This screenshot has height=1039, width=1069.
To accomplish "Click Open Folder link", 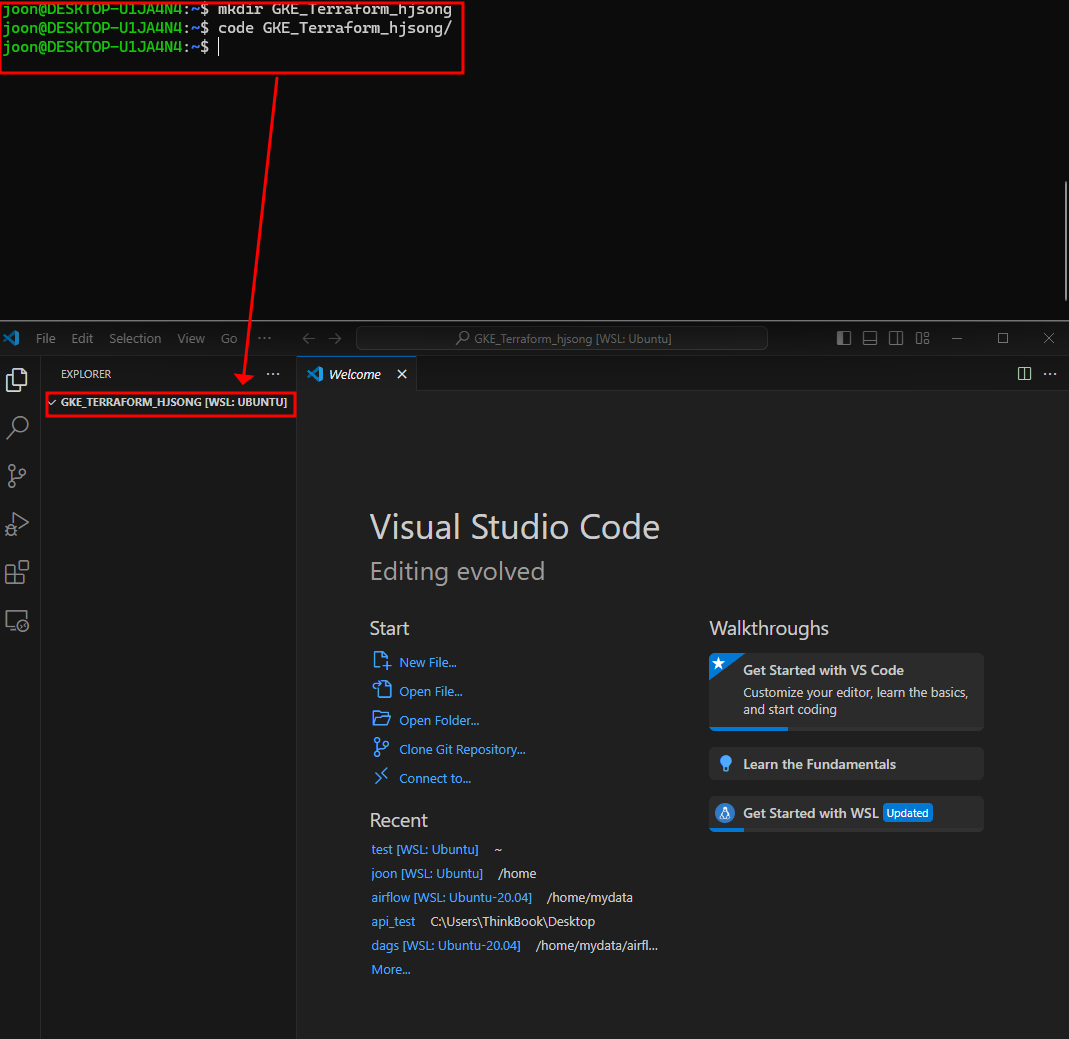I will click(439, 721).
